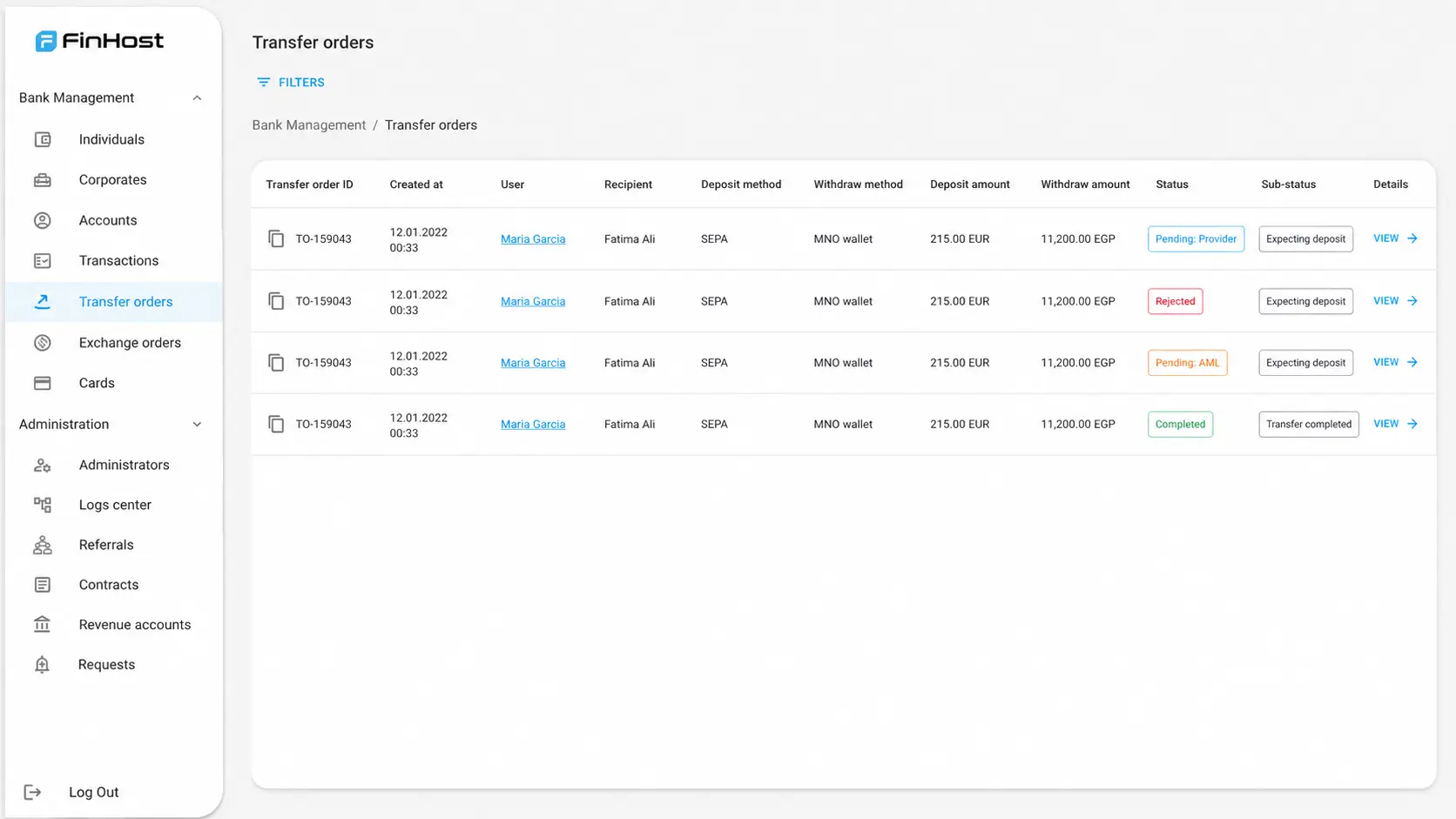The height and width of the screenshot is (819, 1456).
Task: Click arrow icon in Pending: AML row
Action: click(1412, 363)
